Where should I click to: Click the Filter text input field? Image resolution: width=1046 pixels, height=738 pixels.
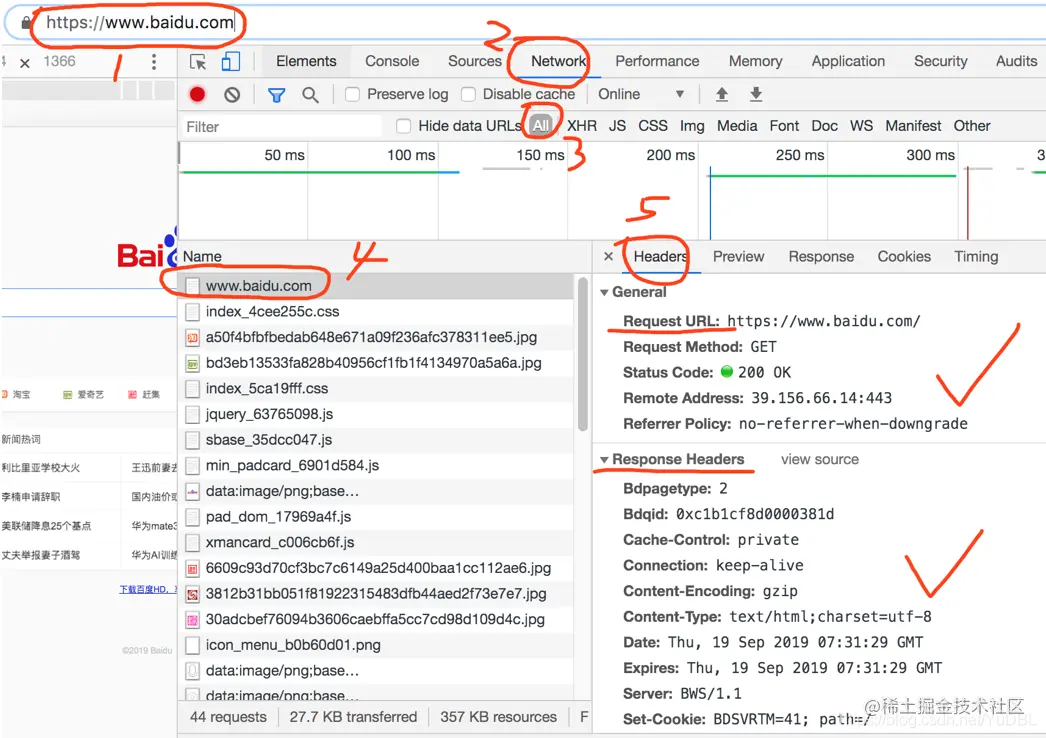pos(281,127)
